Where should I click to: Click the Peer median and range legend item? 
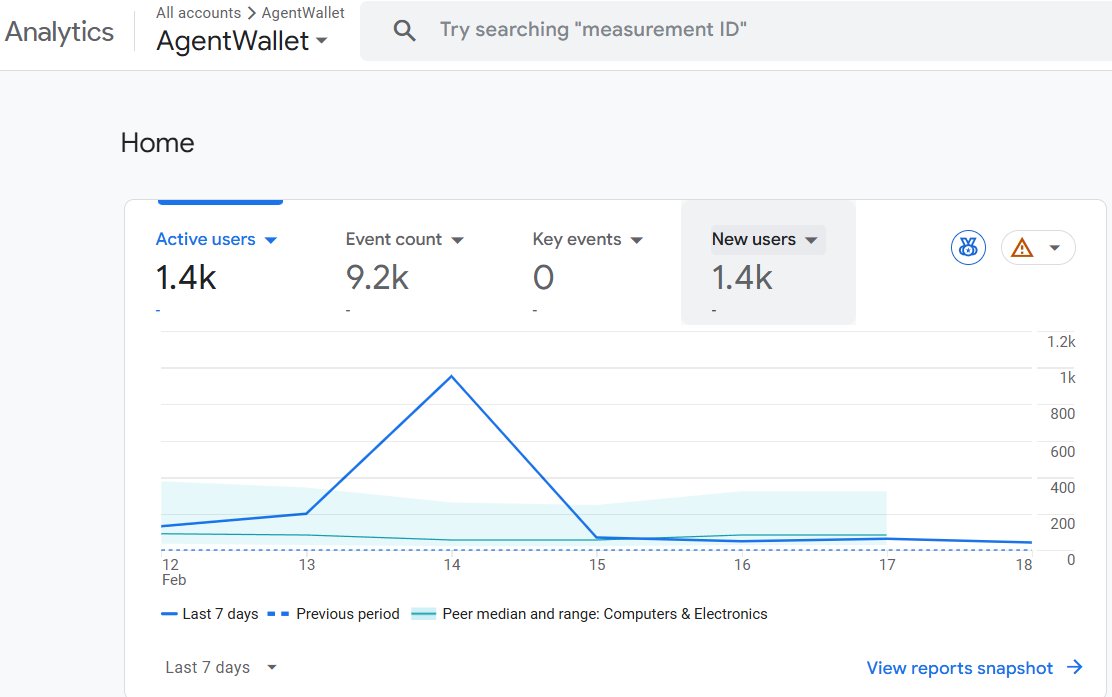click(589, 614)
